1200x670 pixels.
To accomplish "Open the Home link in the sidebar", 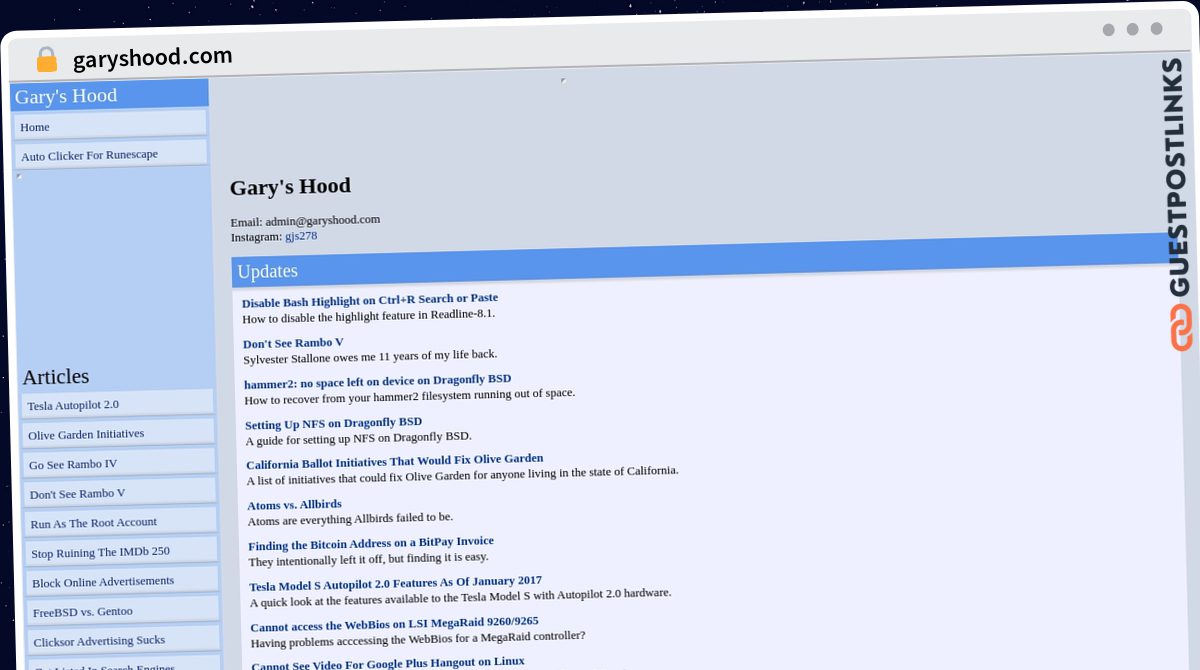I will coord(110,125).
